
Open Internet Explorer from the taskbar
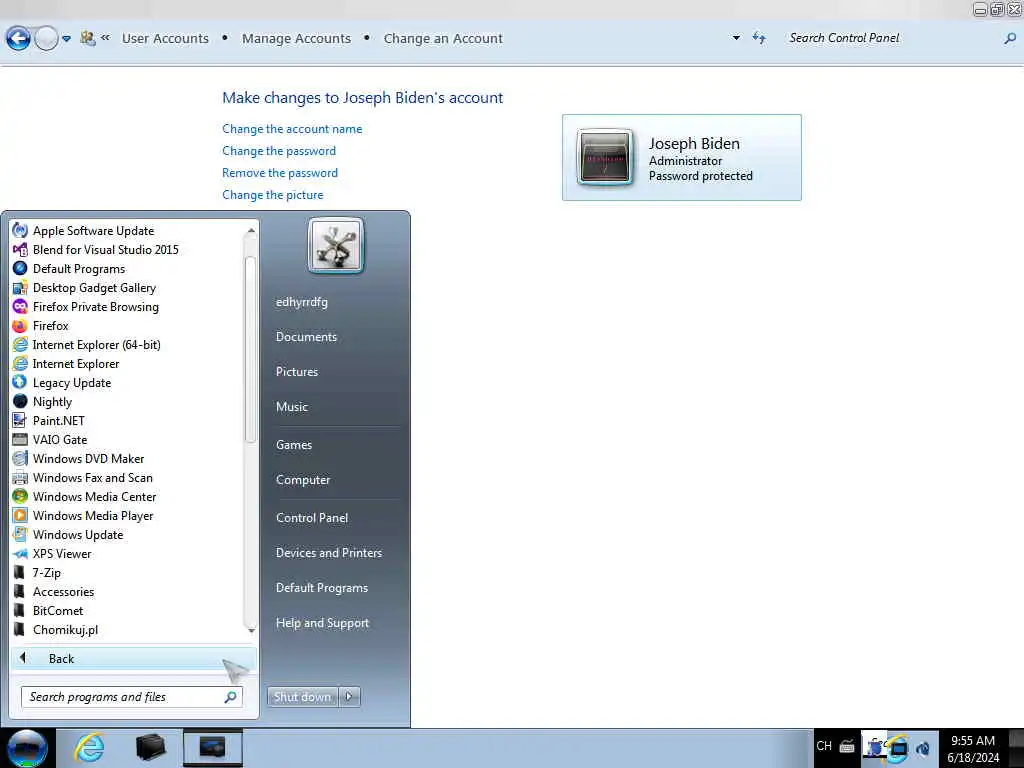[x=89, y=748]
